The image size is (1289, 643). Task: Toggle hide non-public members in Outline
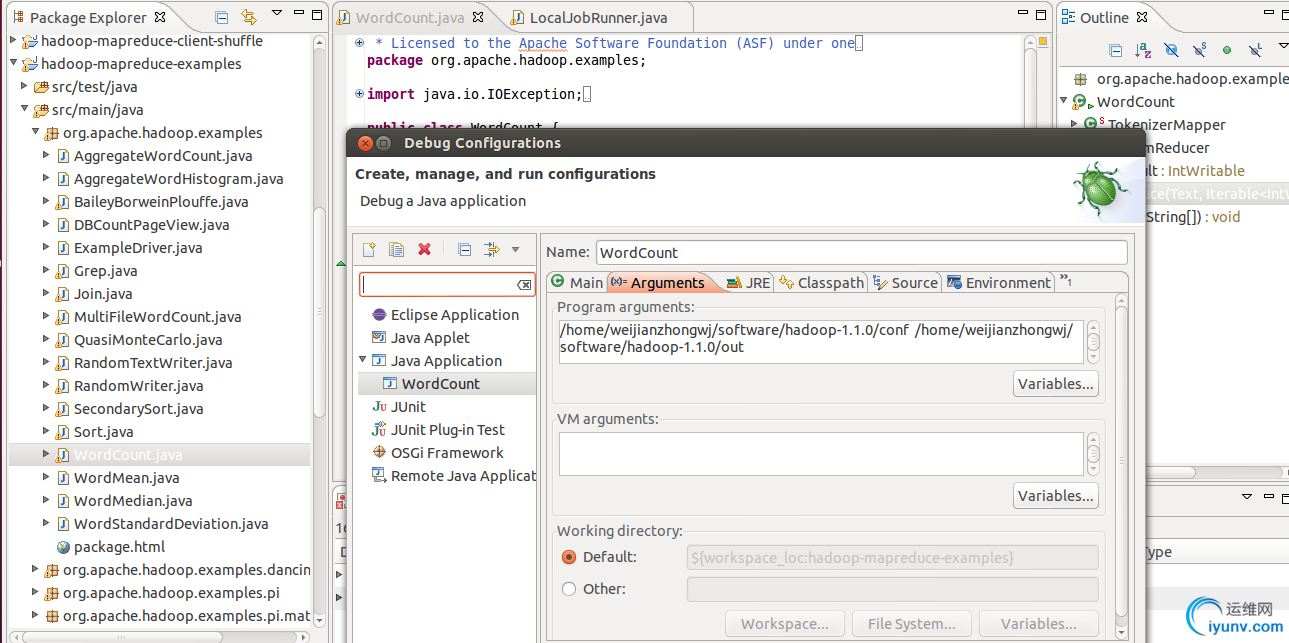[x=1227, y=50]
